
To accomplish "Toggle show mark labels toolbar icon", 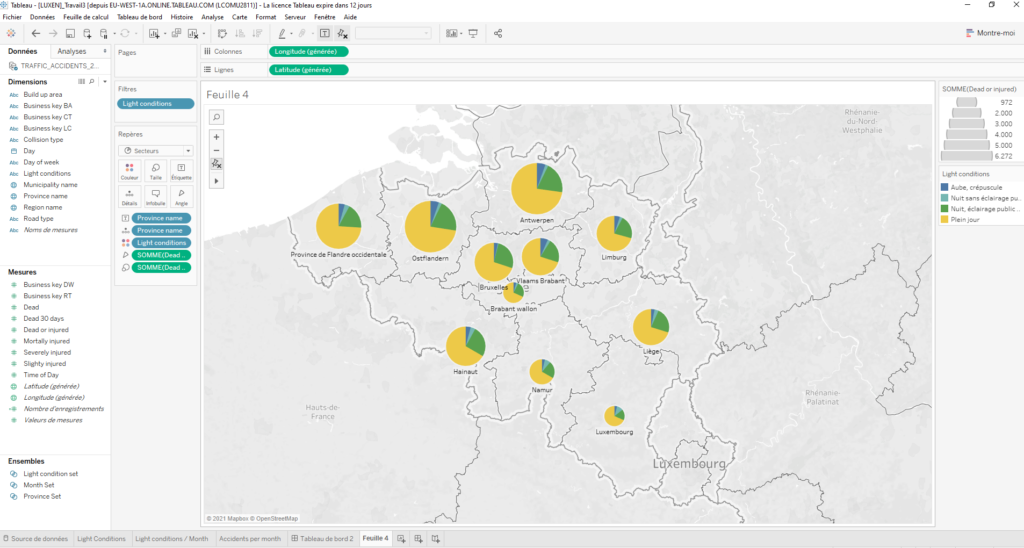I will point(325,33).
